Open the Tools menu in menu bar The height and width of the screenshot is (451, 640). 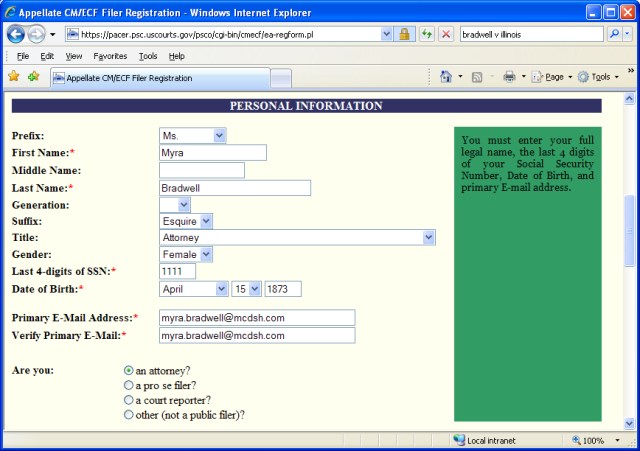coord(148,56)
